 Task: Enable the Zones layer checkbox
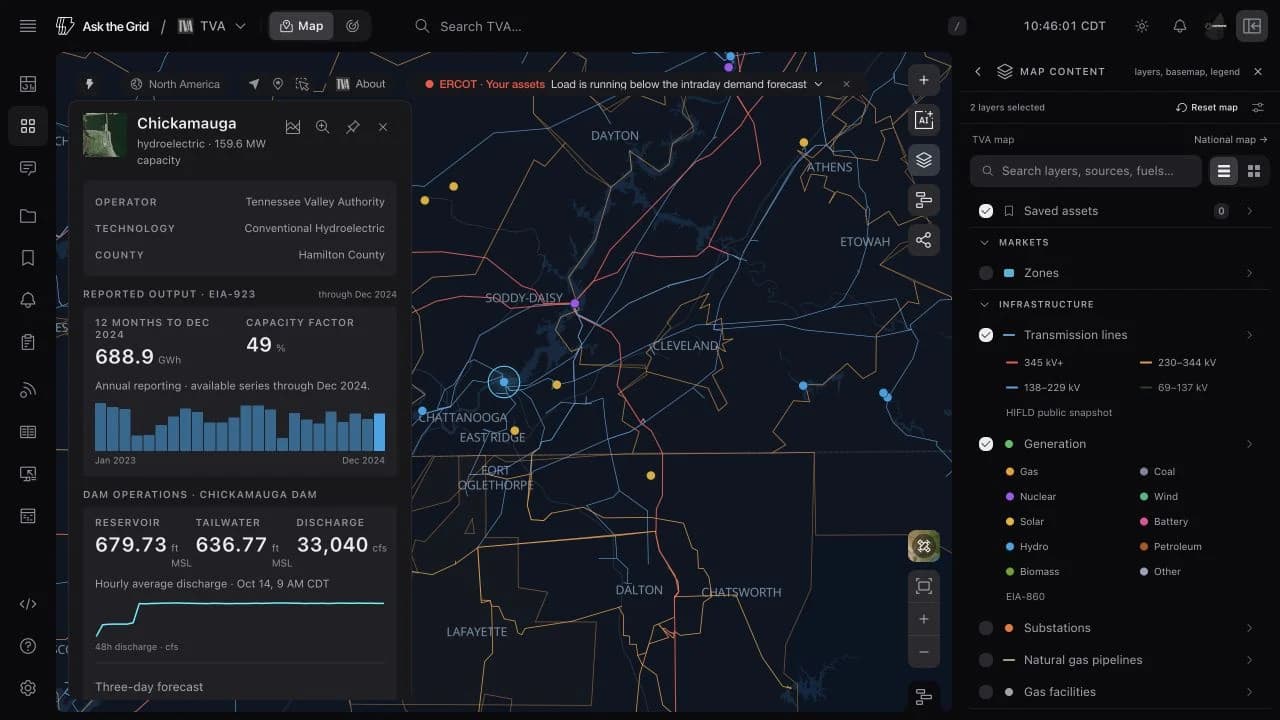point(986,273)
